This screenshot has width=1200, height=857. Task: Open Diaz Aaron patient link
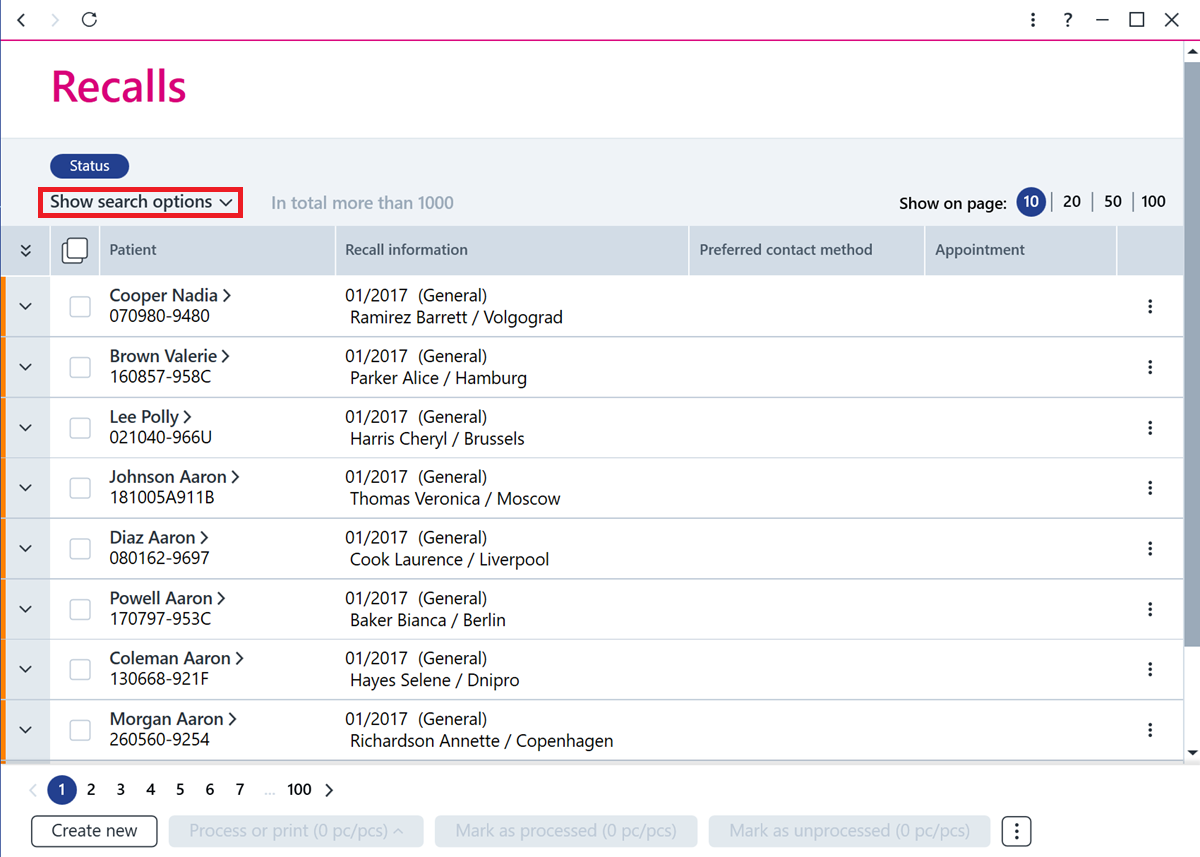(159, 538)
